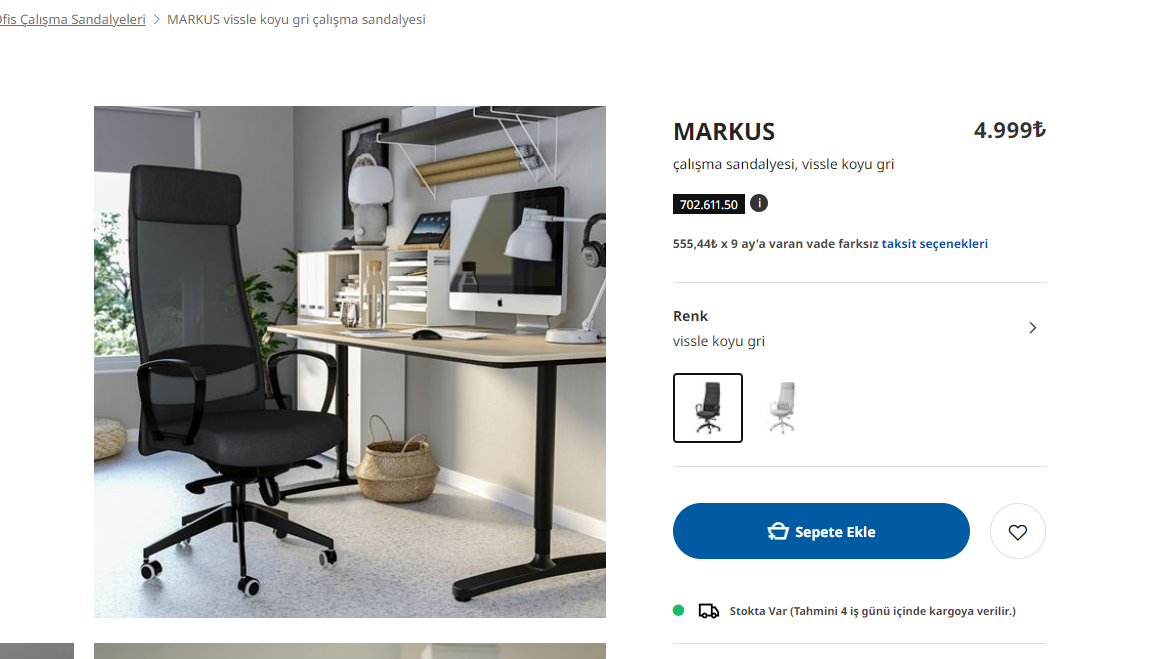Viewport: 1150px width, 659px height.
Task: Click the delivery truck icon
Action: pos(708,611)
